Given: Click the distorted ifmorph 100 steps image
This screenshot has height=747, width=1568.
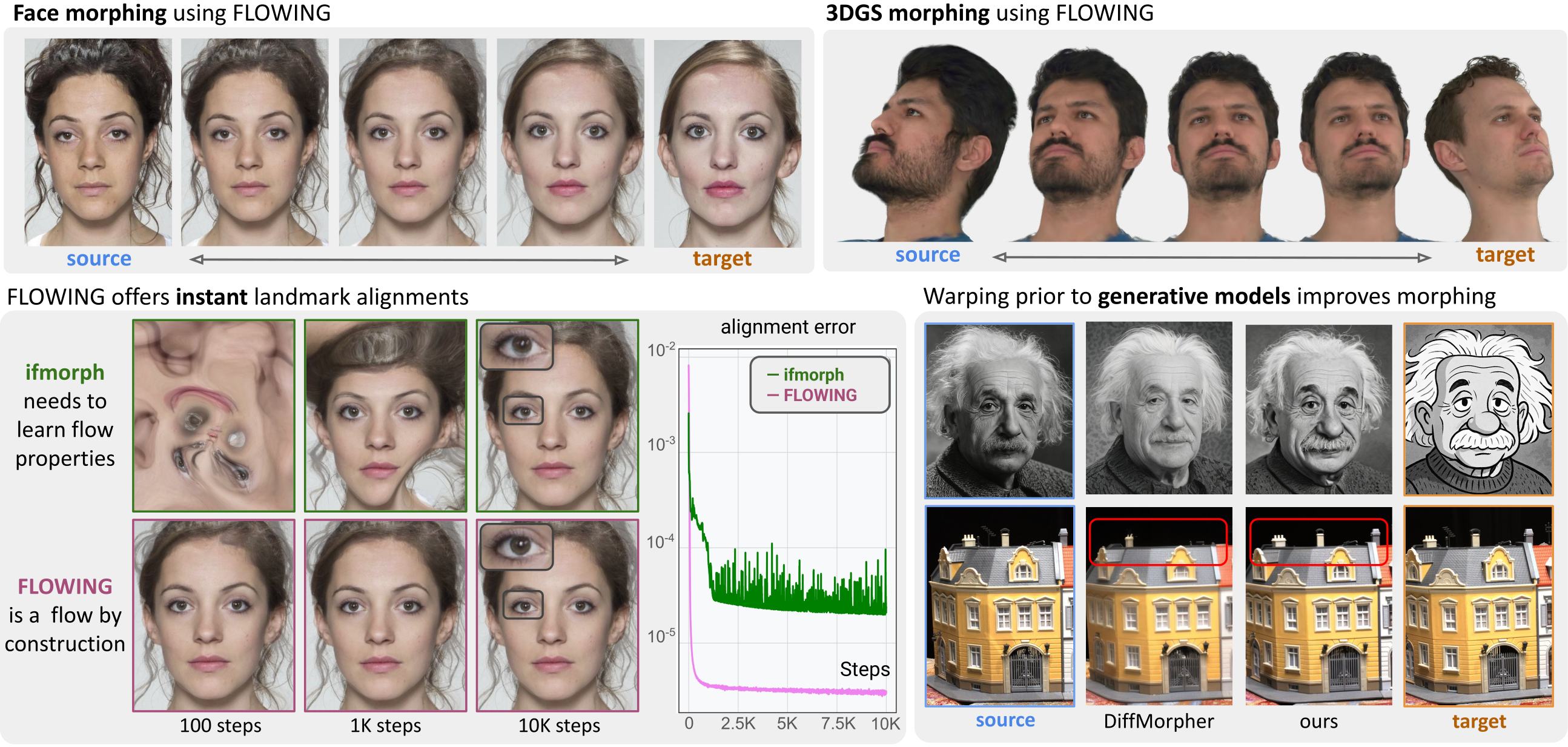Looking at the screenshot, I should tap(214, 416).
